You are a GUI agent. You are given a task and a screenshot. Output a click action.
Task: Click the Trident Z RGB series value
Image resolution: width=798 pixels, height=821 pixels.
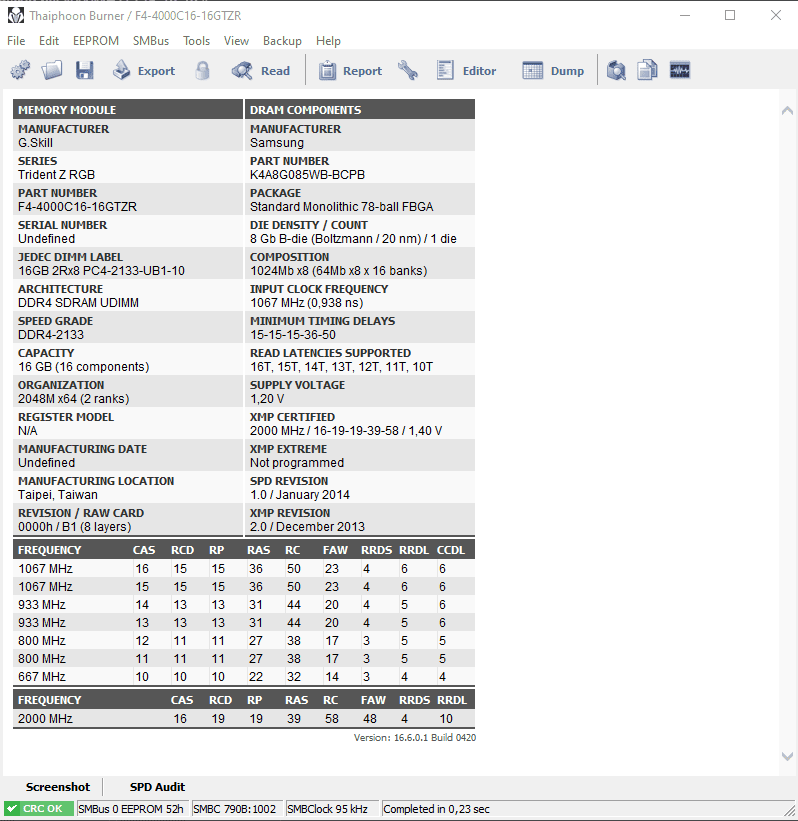point(57,175)
